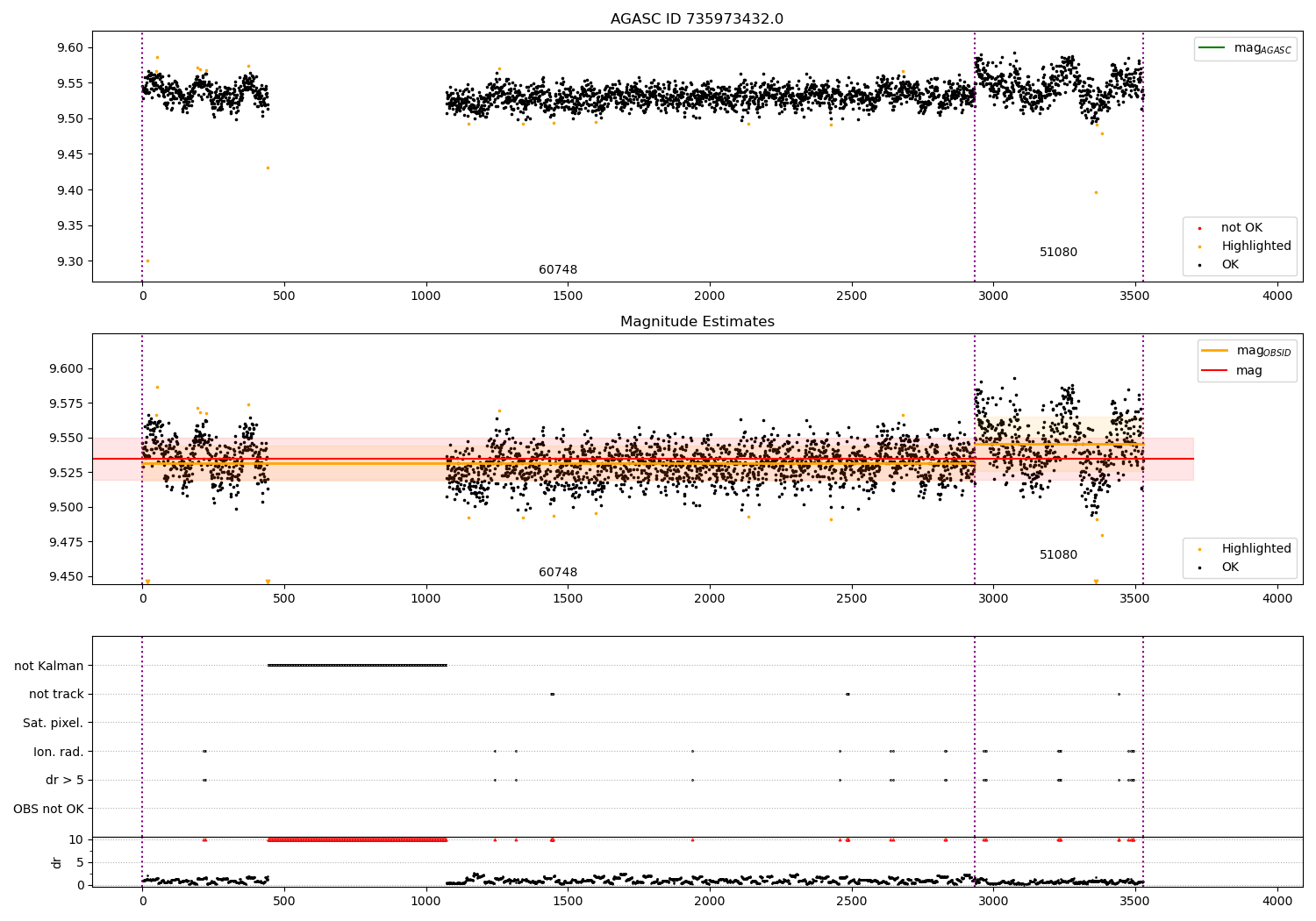
Task: Click the 'Sat. pixel.' row label
Action: coord(54,724)
